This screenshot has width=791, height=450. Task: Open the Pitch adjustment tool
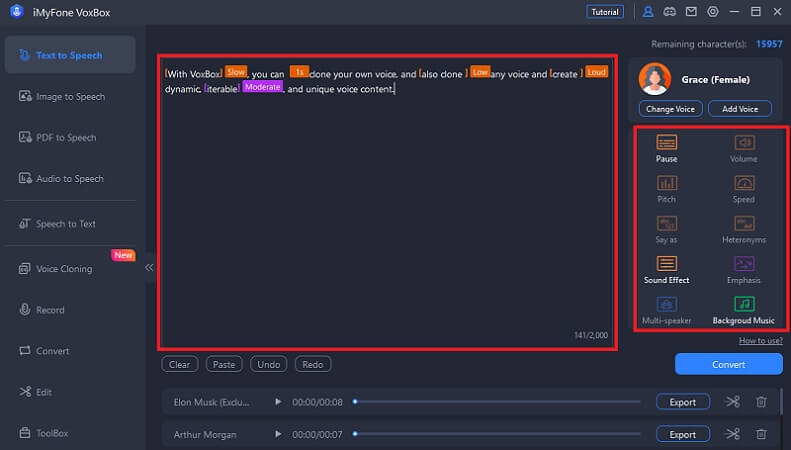[x=666, y=183]
